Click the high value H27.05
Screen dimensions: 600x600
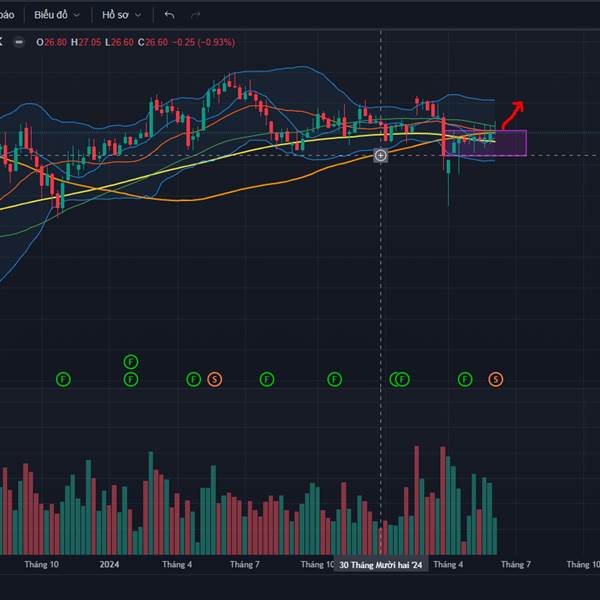[x=86, y=42]
